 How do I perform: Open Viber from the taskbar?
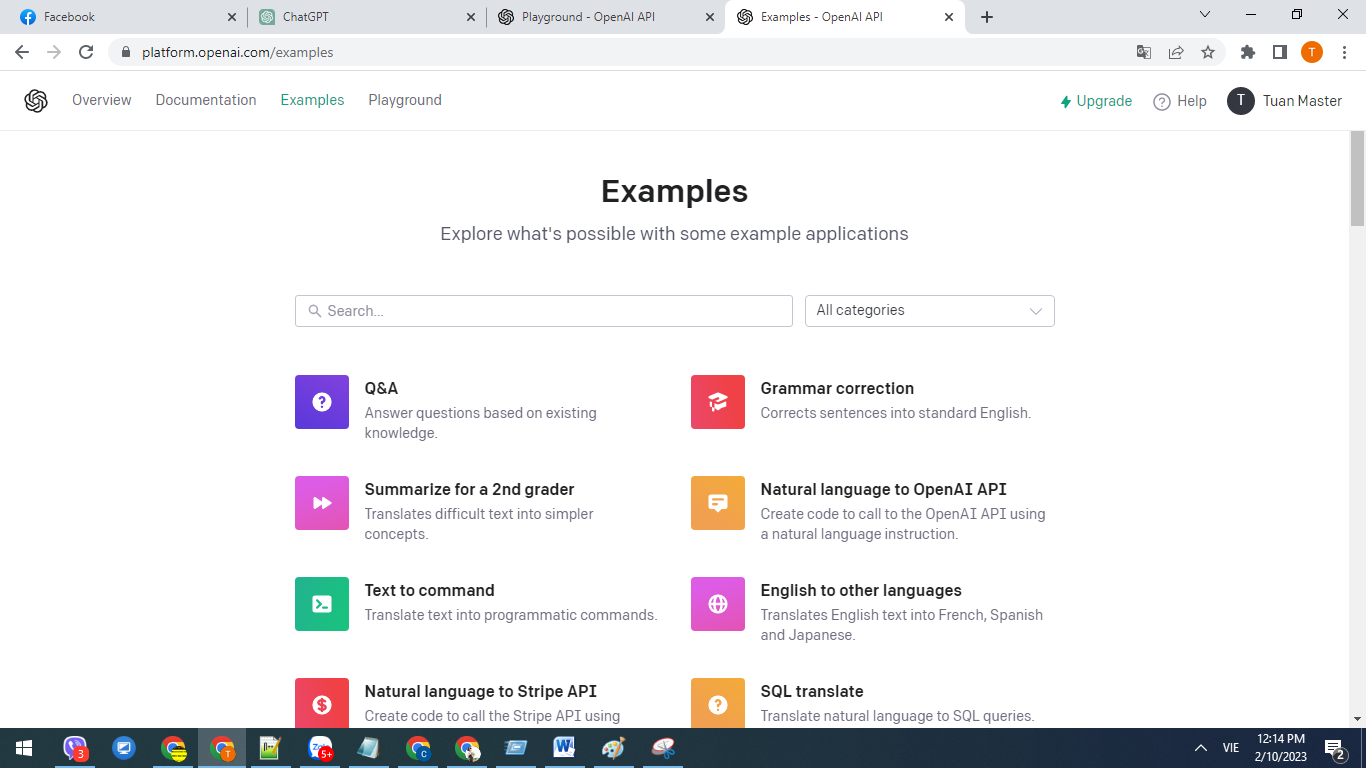[x=75, y=748]
